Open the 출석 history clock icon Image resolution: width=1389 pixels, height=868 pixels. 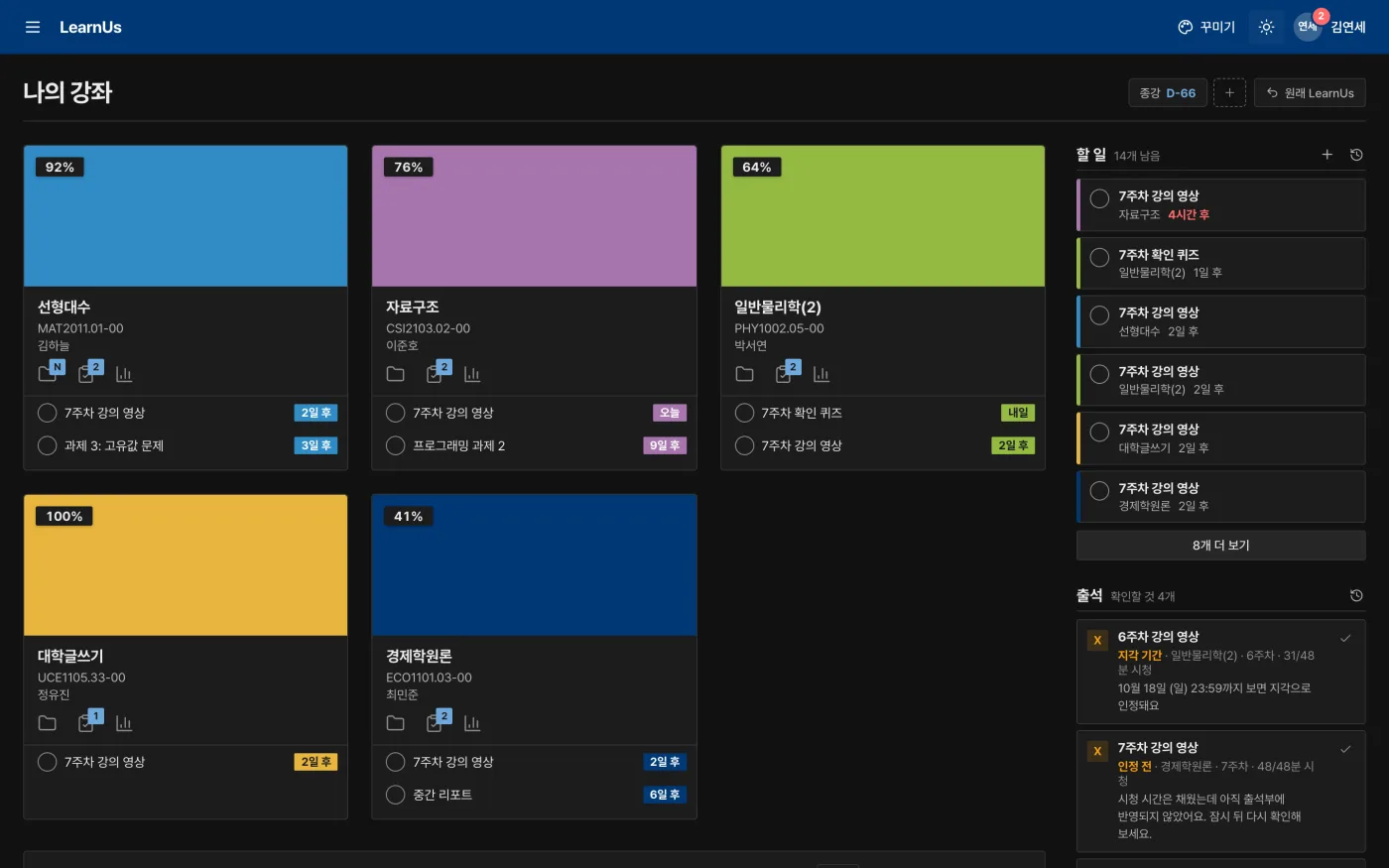pyautogui.click(x=1356, y=595)
